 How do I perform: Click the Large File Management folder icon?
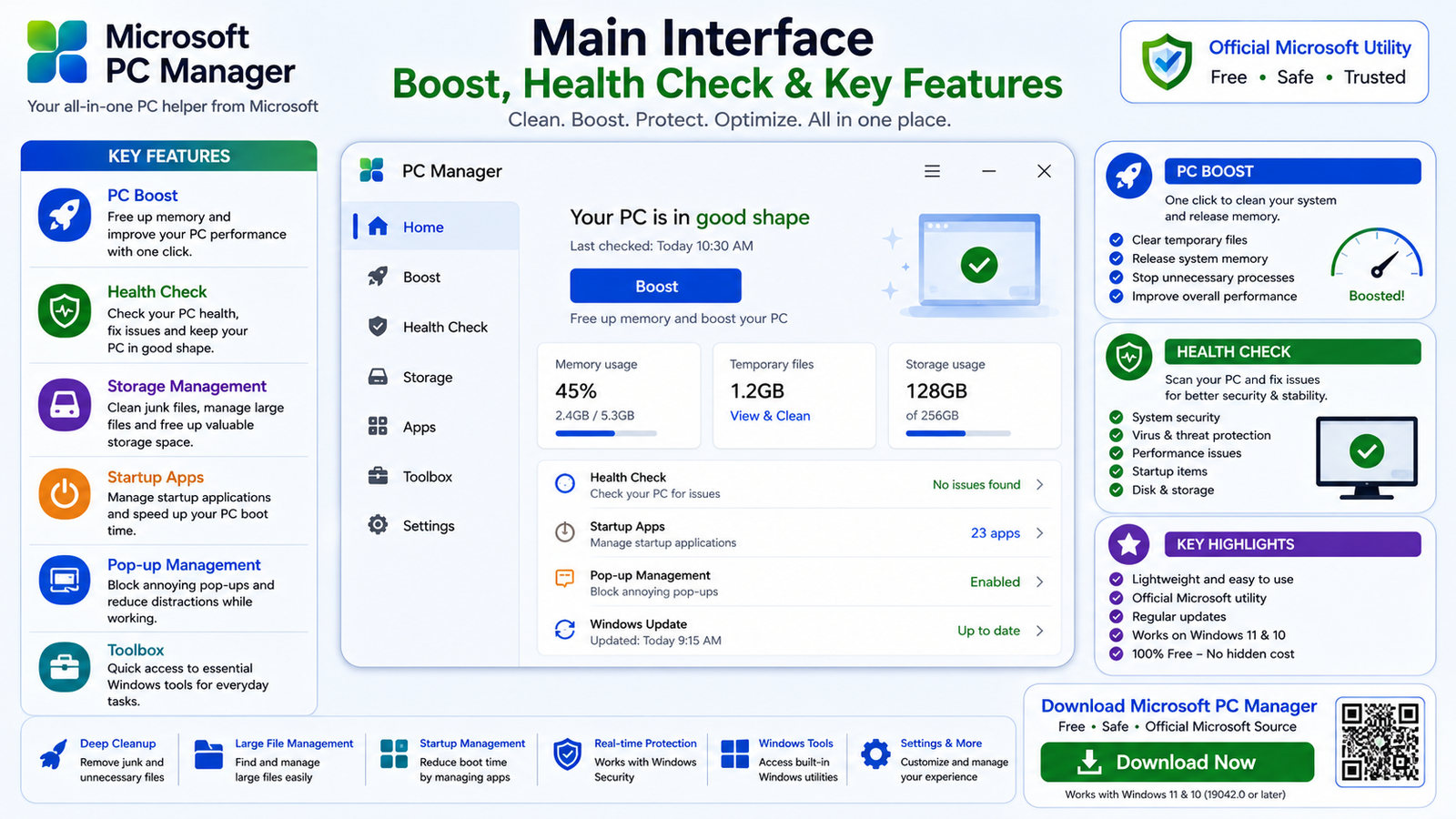pos(208,754)
